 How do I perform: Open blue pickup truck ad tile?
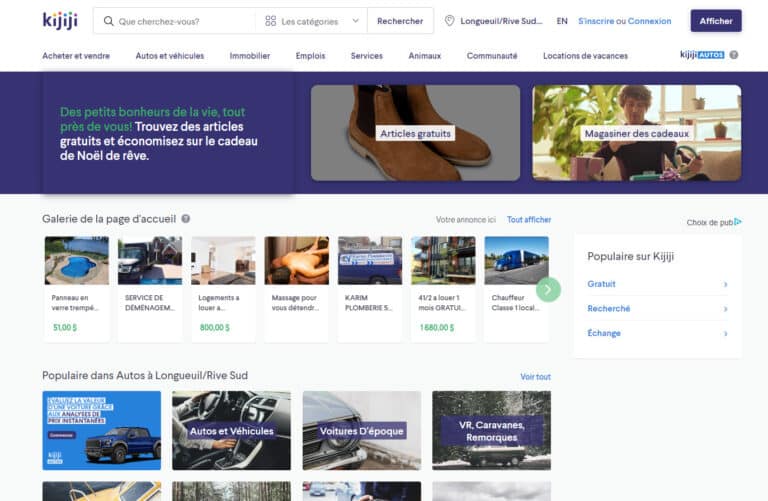point(101,430)
